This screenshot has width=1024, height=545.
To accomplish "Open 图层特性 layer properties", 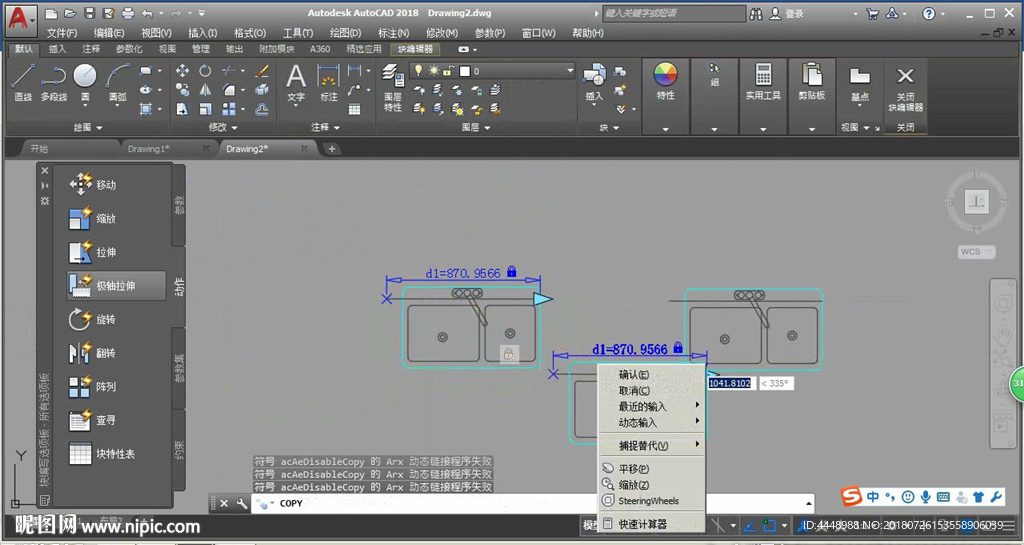I will 392,87.
